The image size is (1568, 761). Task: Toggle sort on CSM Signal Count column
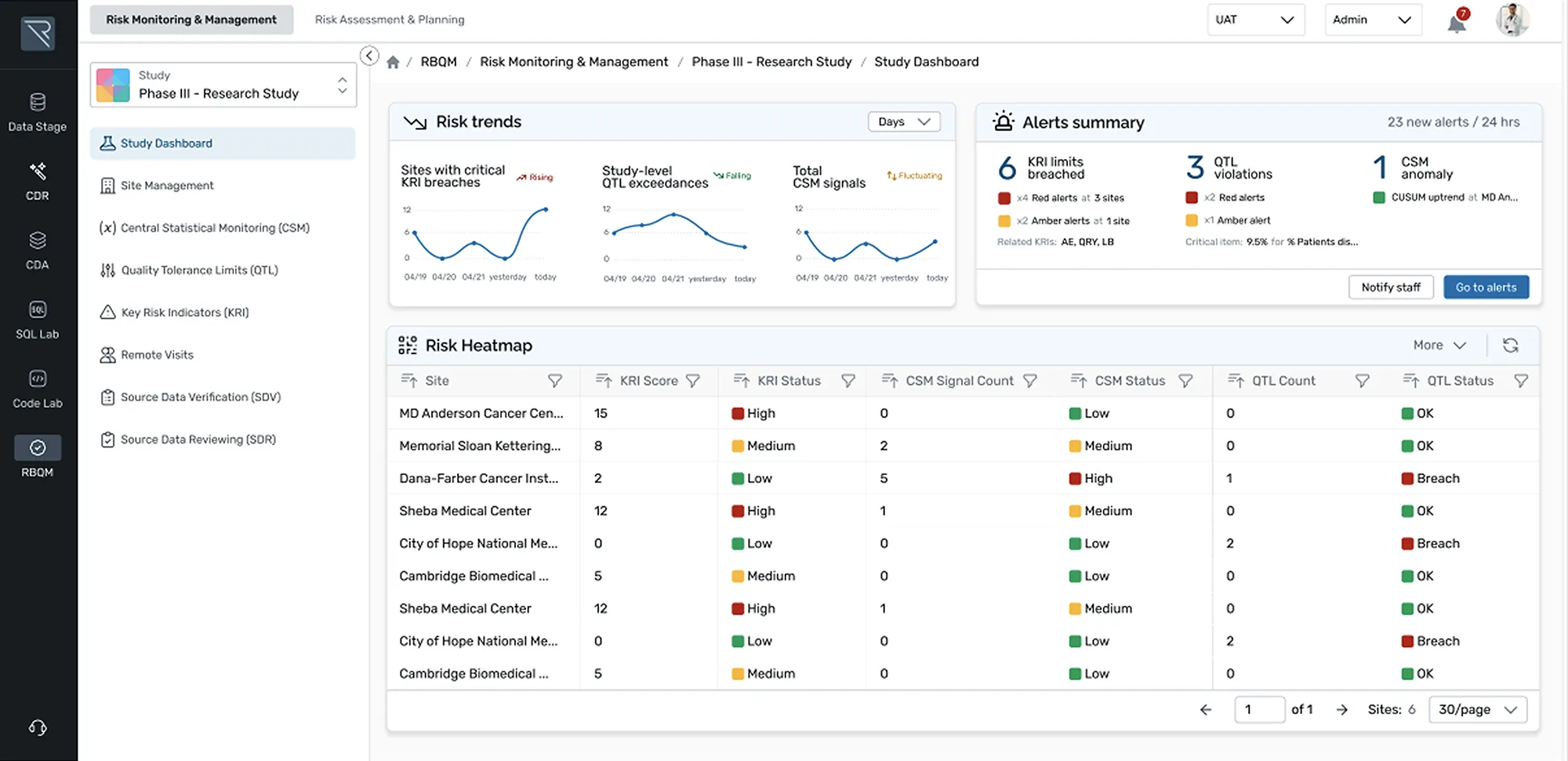coord(891,381)
